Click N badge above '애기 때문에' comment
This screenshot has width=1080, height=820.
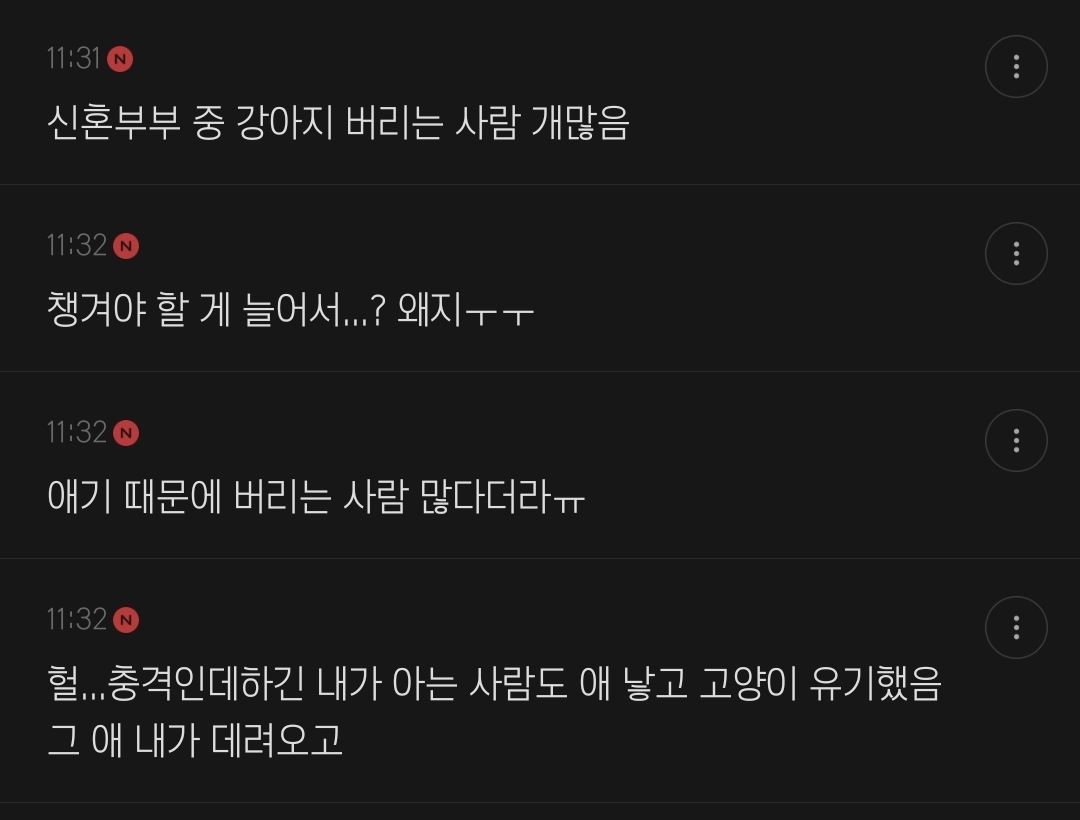125,433
